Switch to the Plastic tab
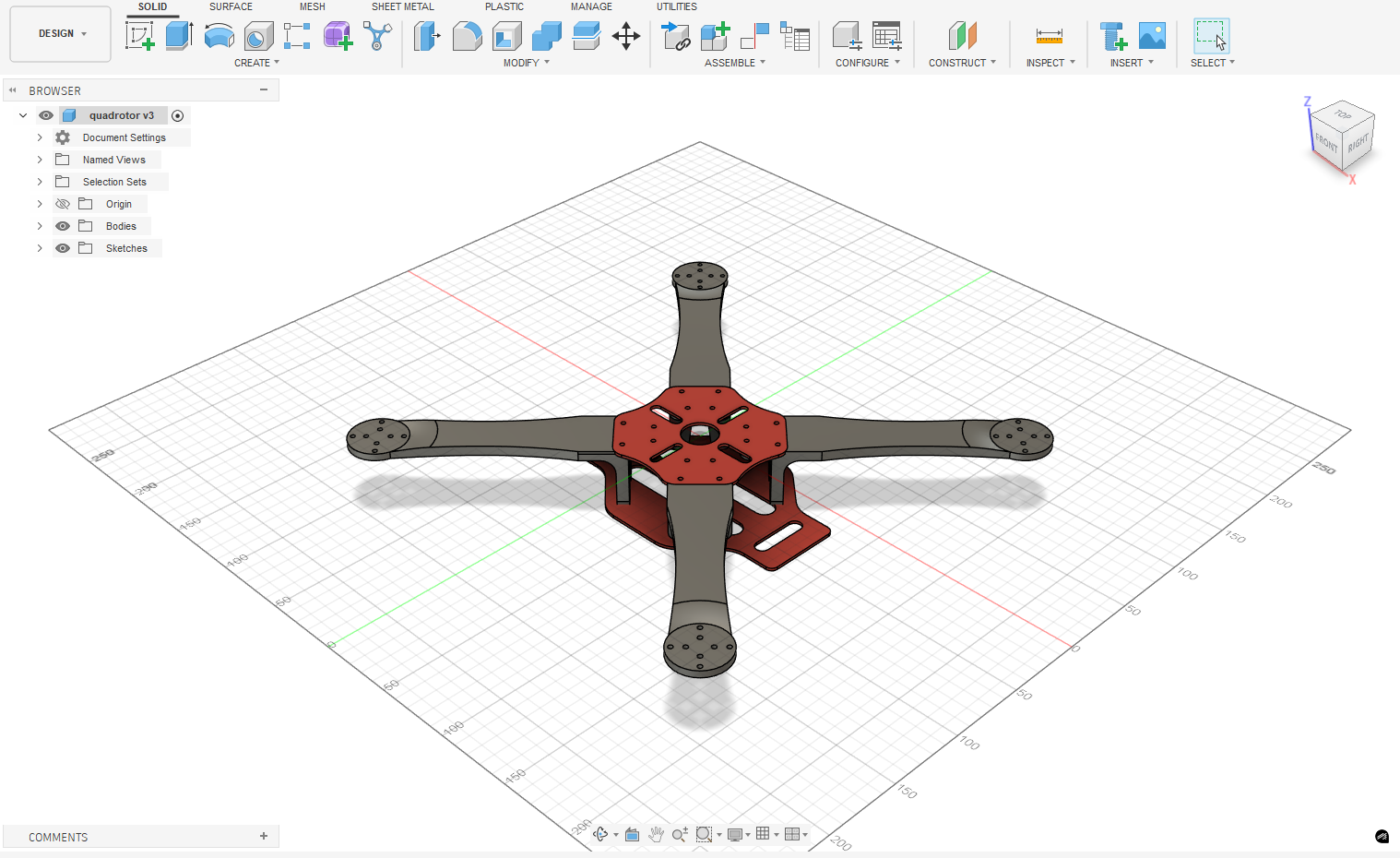The height and width of the screenshot is (858, 1400). pos(504,6)
